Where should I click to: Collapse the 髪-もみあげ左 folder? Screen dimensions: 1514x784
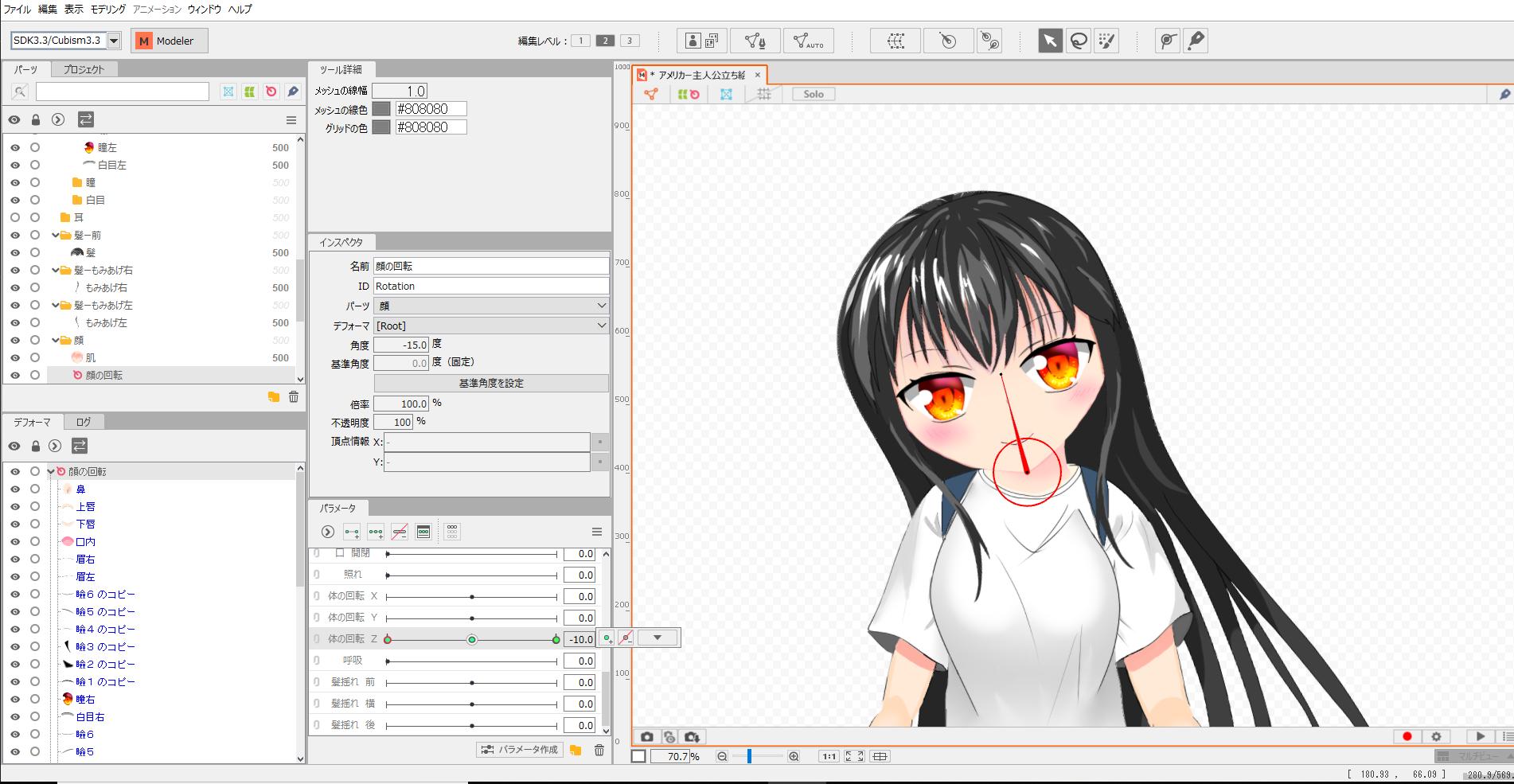pos(56,305)
